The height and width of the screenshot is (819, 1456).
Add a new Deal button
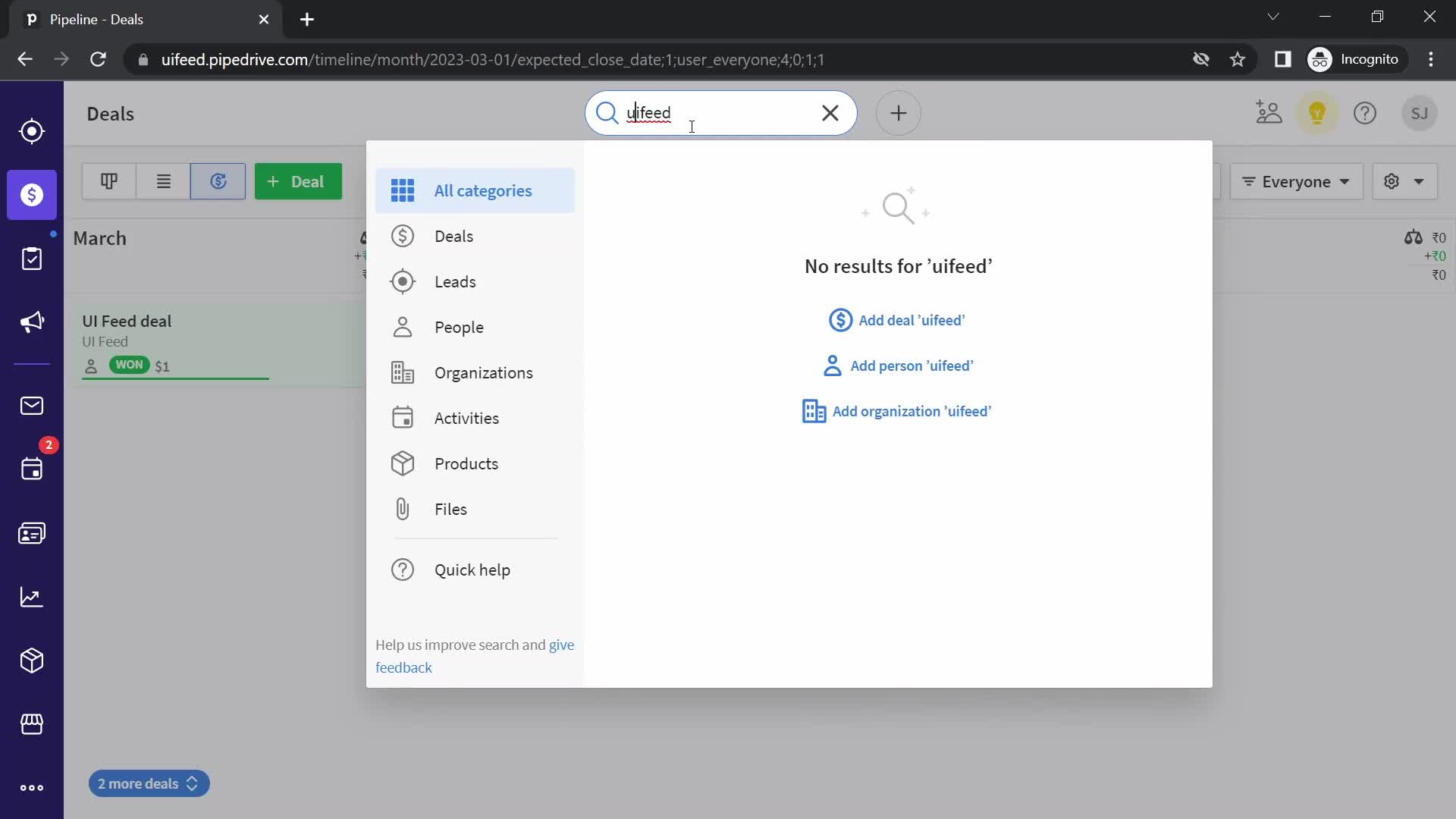point(298,181)
